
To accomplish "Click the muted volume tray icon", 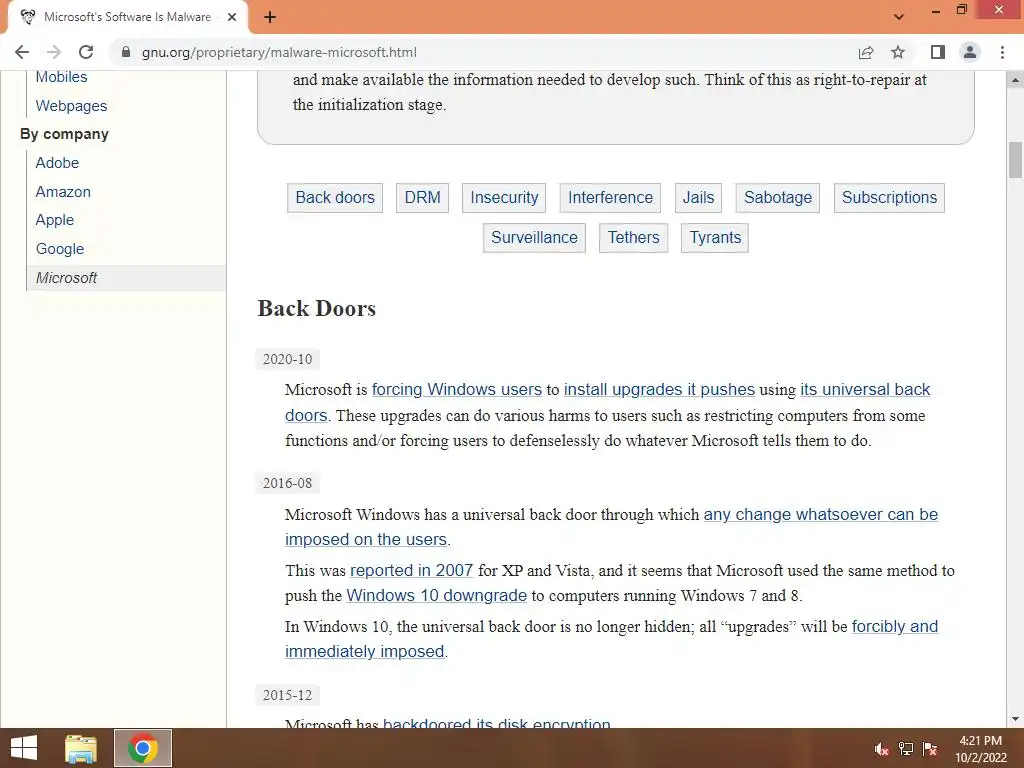I will tap(881, 749).
